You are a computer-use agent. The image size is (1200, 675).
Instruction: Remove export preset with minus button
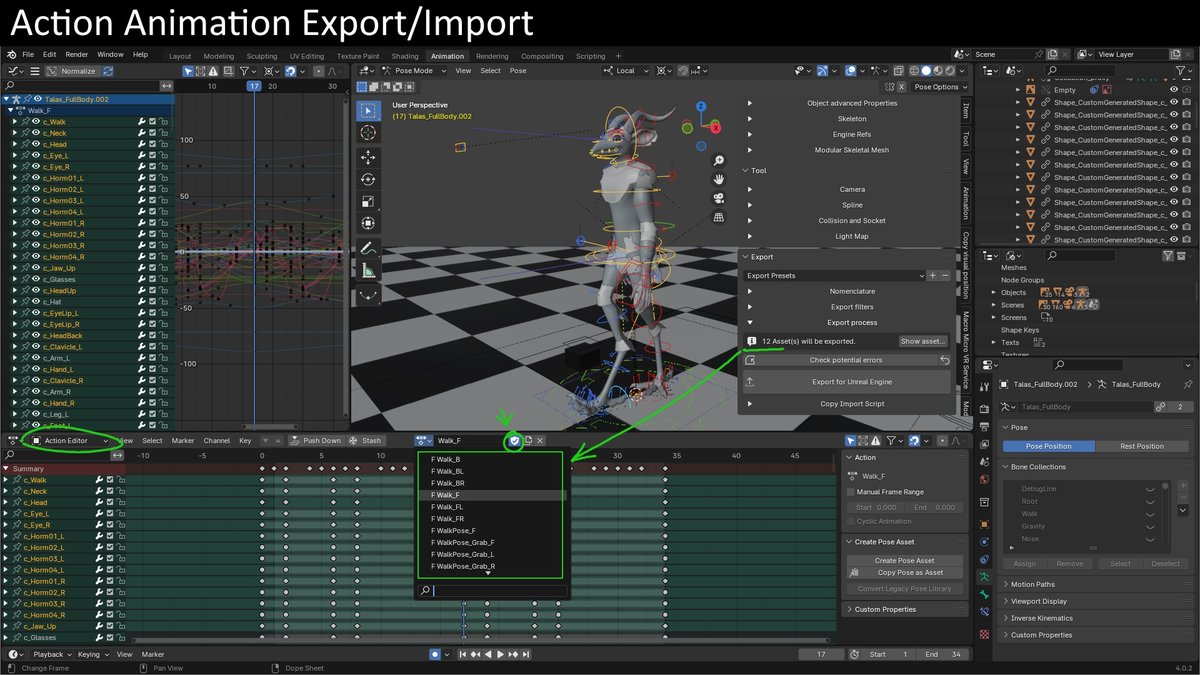945,275
